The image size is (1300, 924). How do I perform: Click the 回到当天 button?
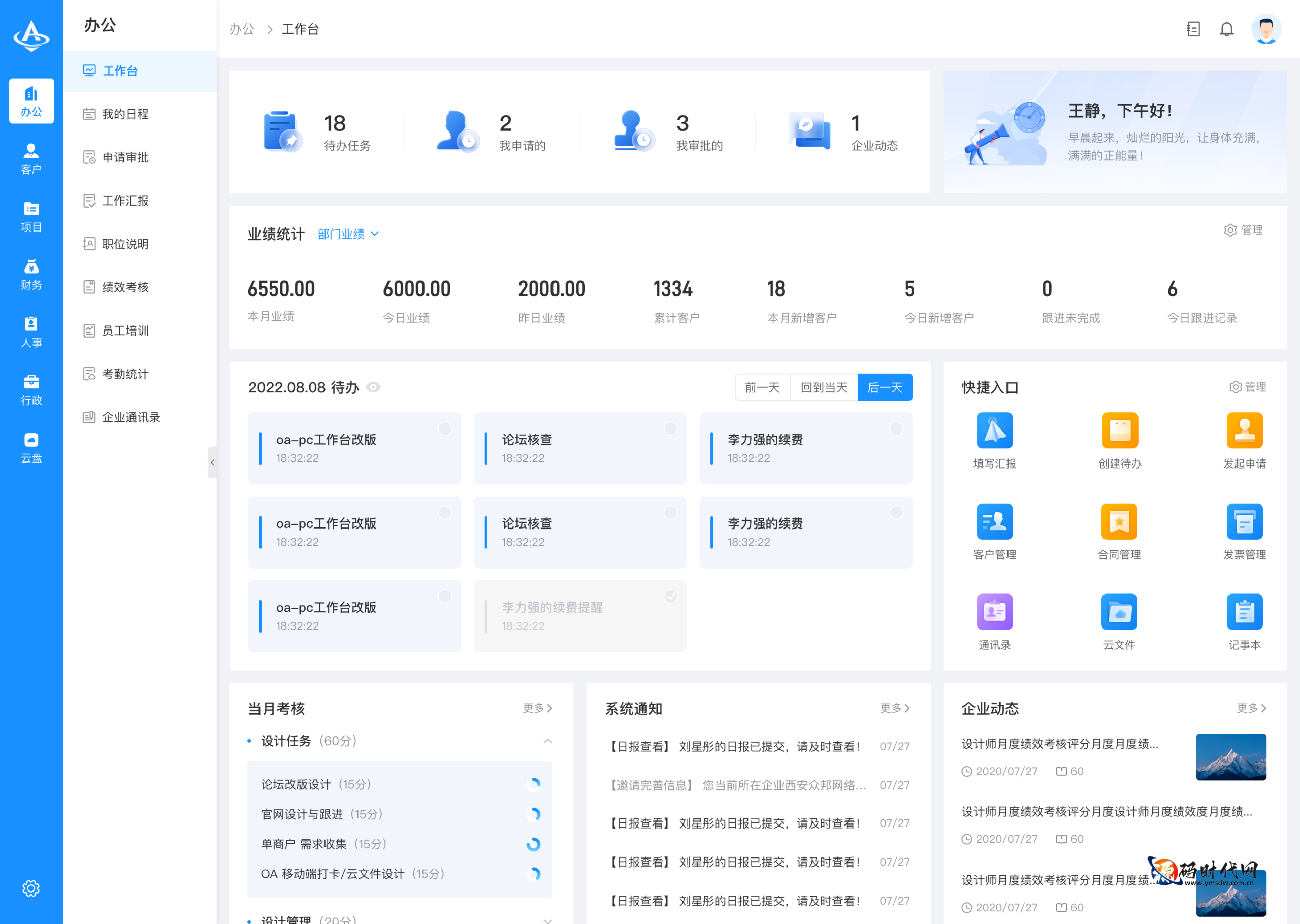(823, 387)
